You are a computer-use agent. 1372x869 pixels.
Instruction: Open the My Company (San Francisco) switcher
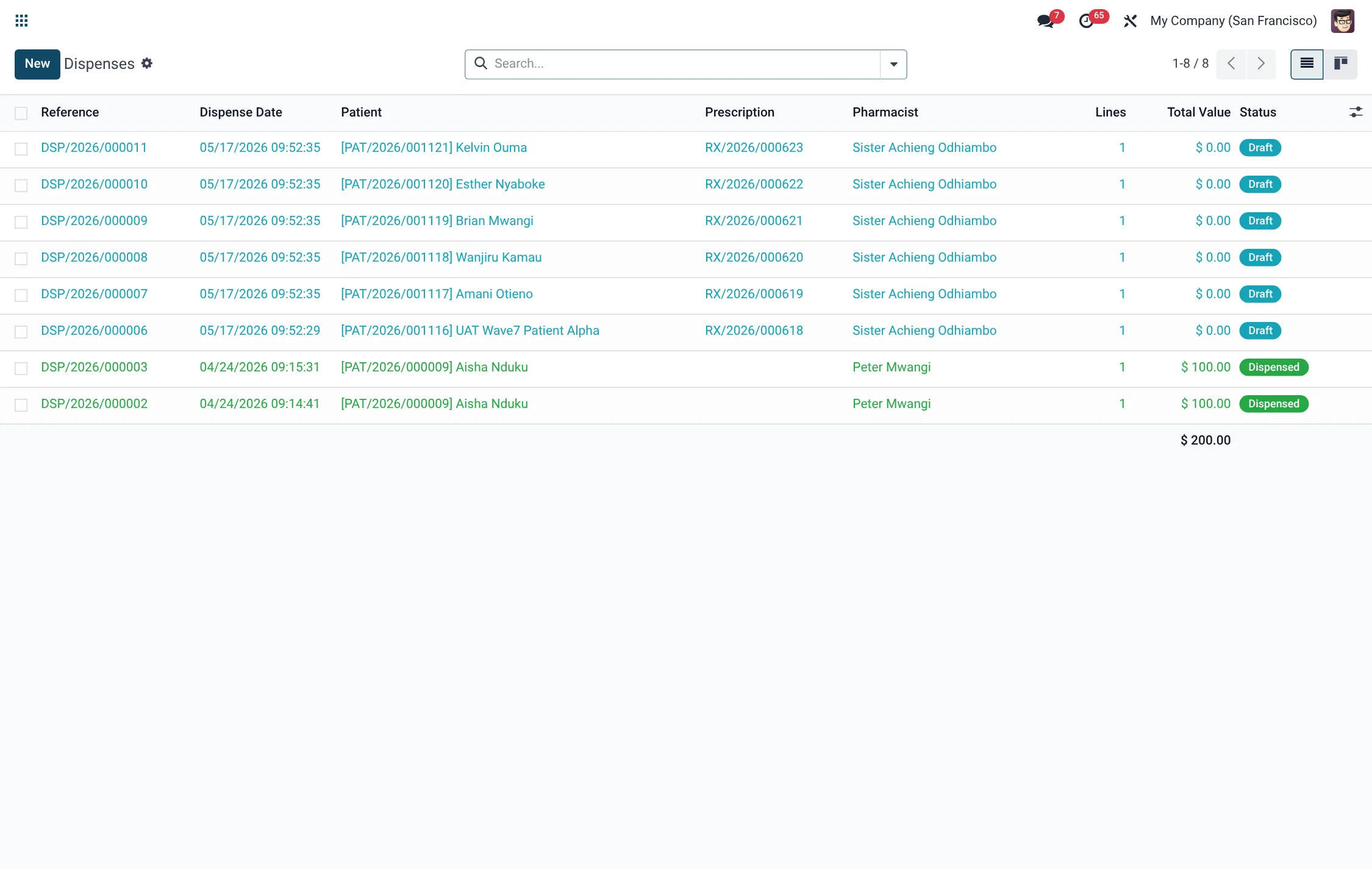pos(1233,21)
